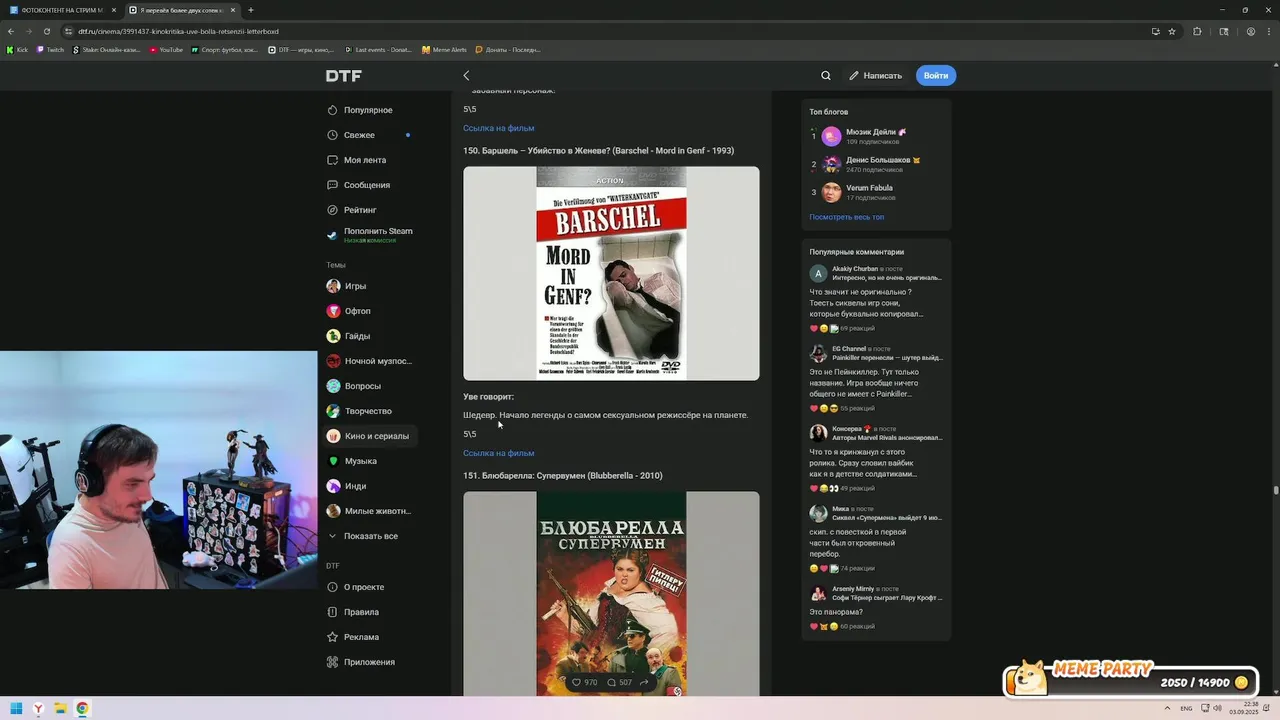Select the Ночной музпос topic icon
The width and height of the screenshot is (1280, 720).
coord(333,361)
